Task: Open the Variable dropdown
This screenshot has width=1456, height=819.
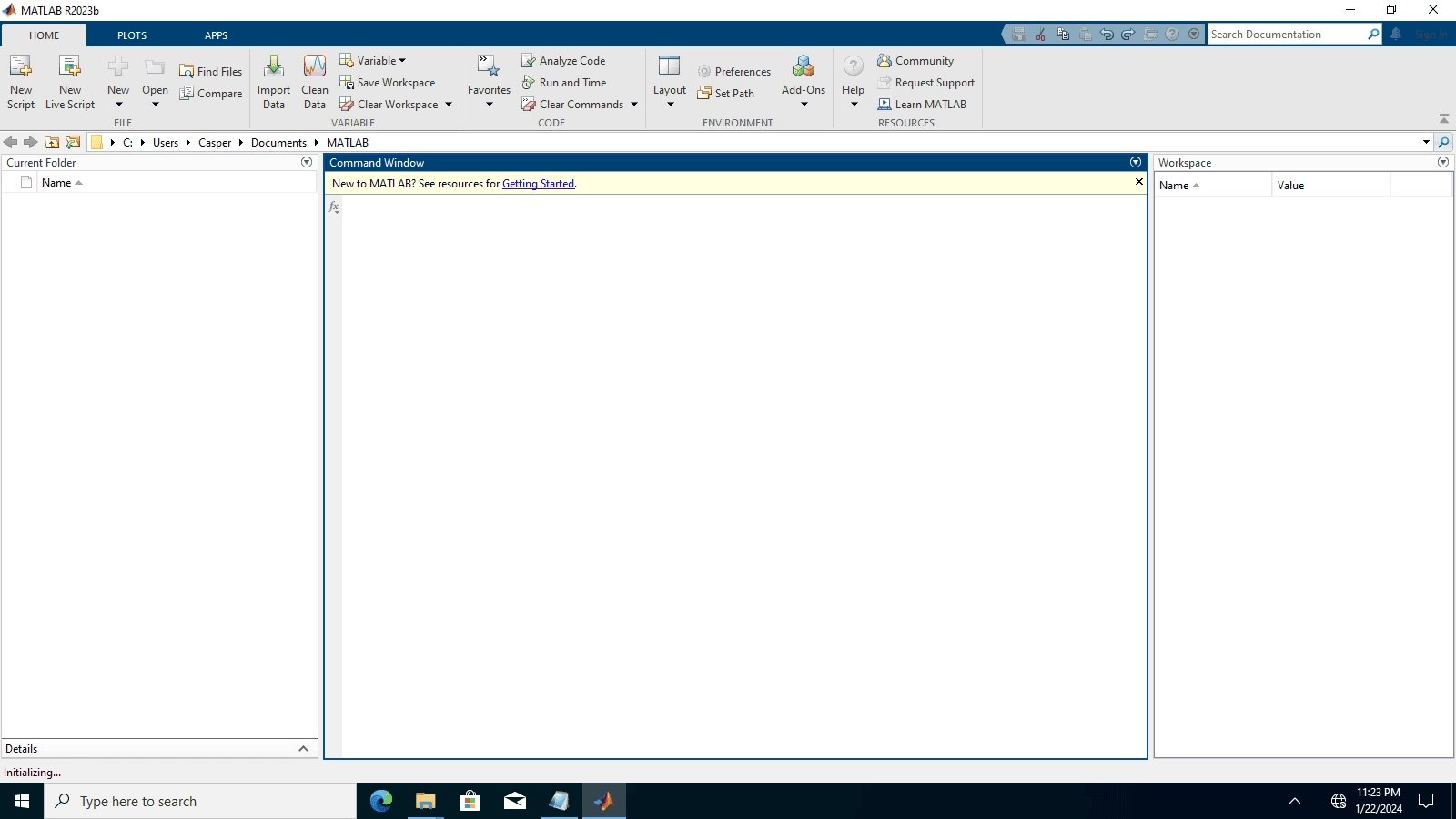Action: 373,60
